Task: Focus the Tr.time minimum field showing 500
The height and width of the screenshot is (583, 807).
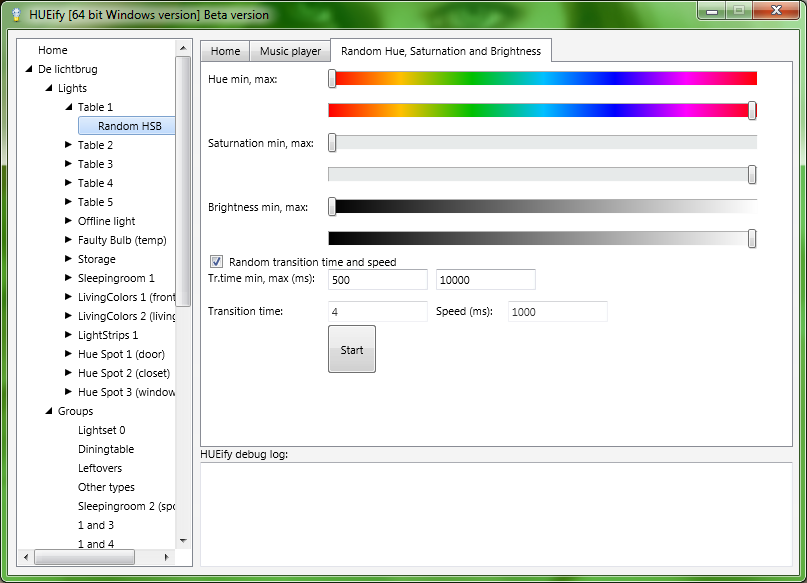Action: 378,280
